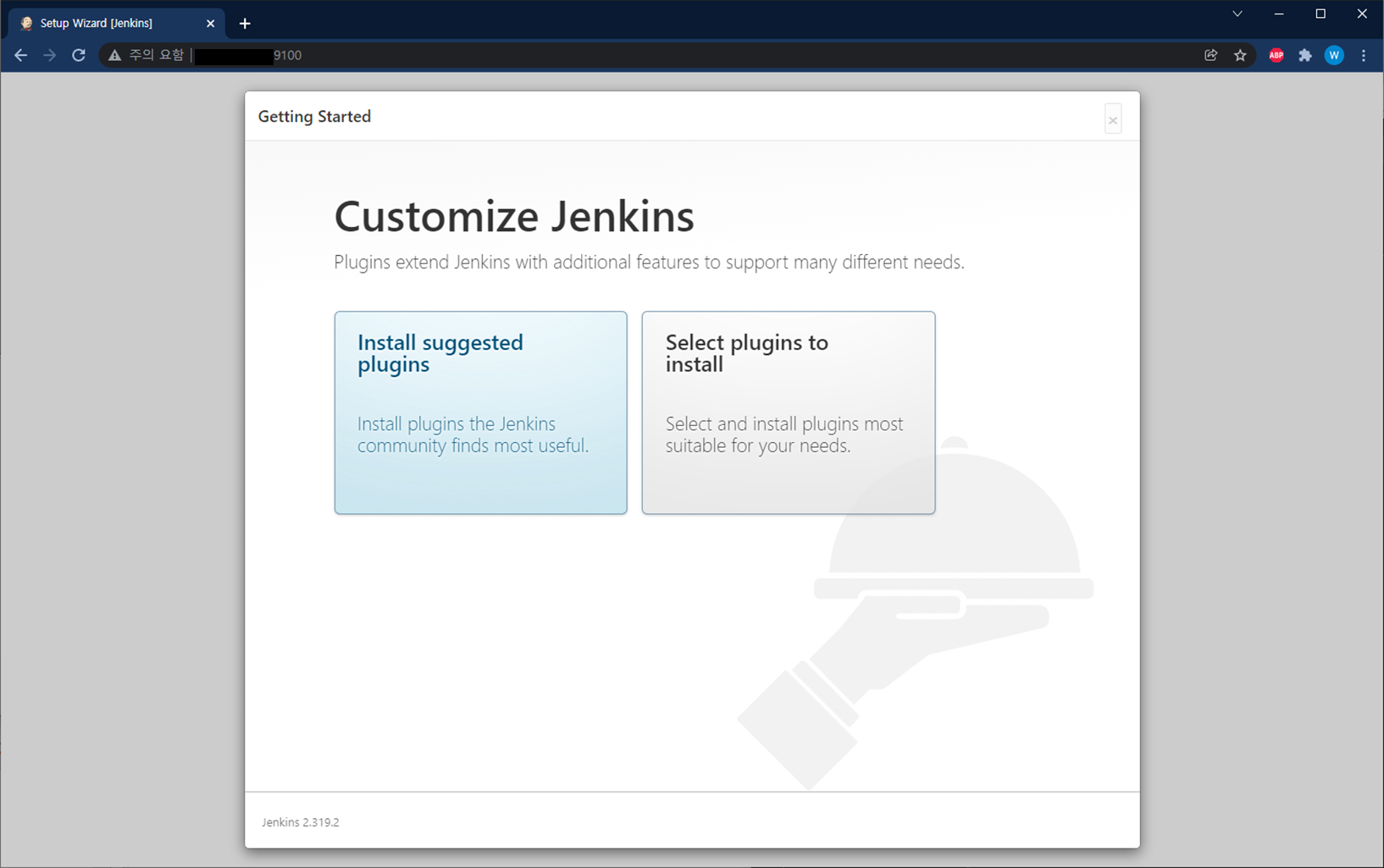Bookmark this page with the star icon
Viewport: 1384px width, 868px height.
pos(1240,55)
